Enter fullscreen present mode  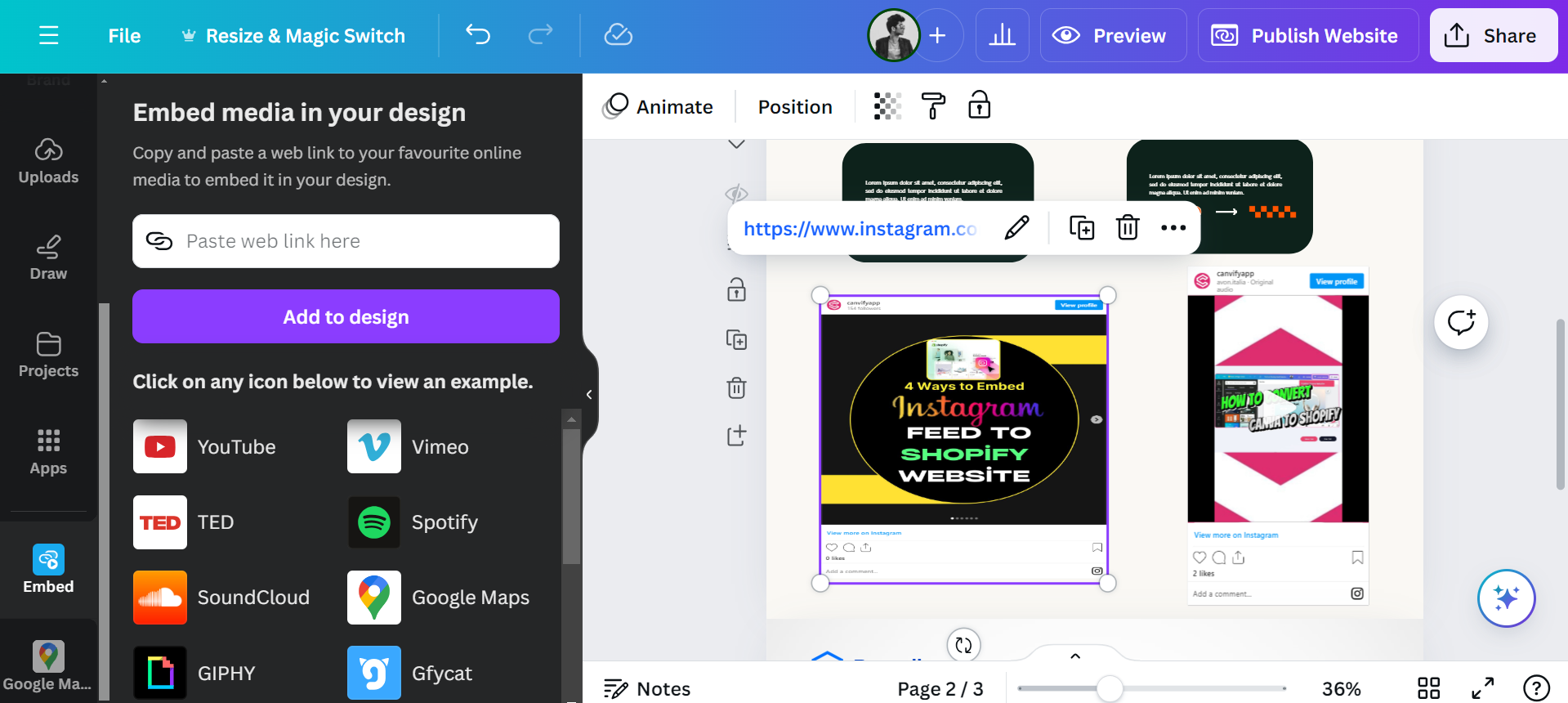(x=1483, y=688)
